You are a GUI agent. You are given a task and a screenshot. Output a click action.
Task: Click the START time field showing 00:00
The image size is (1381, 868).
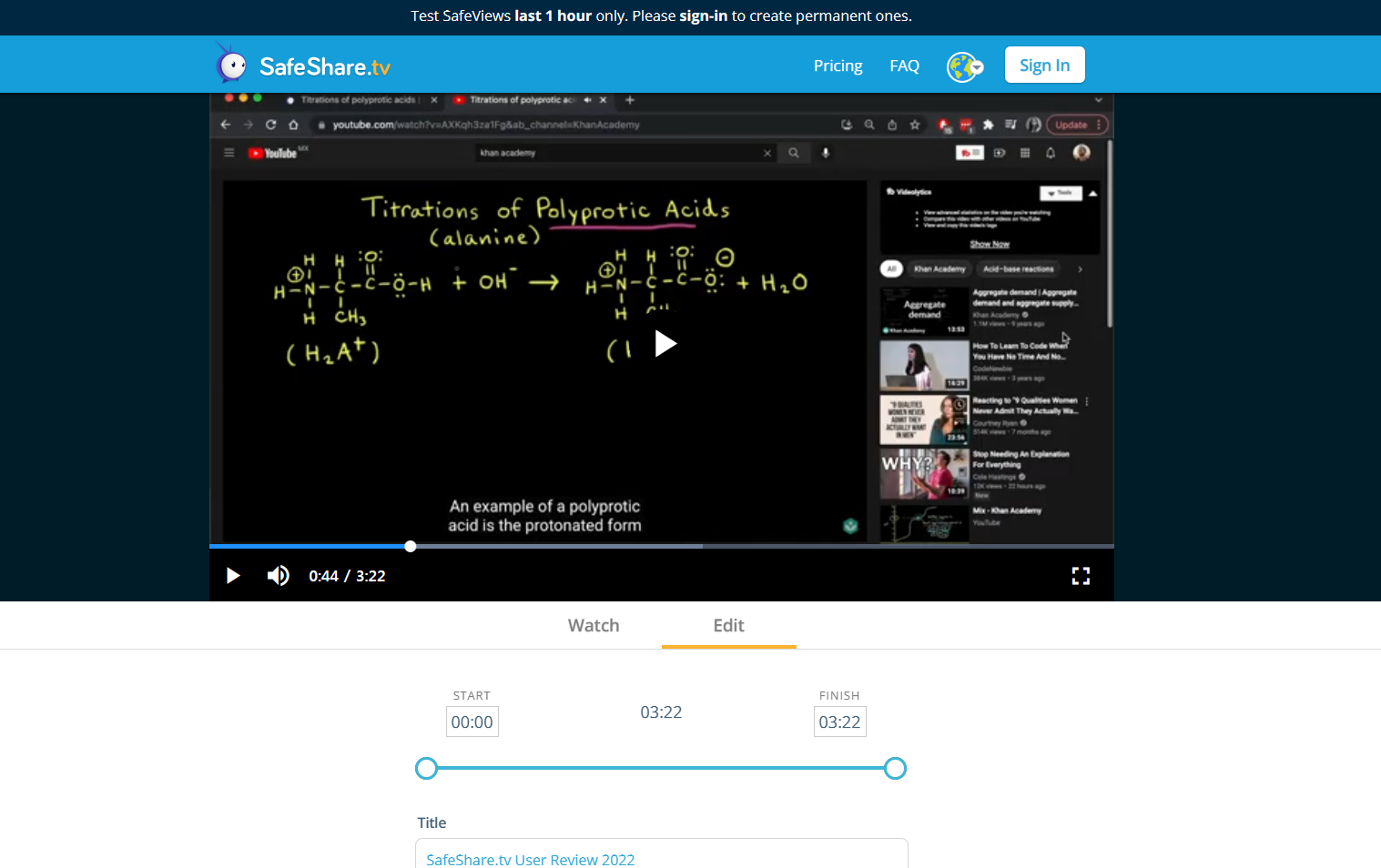coord(472,721)
